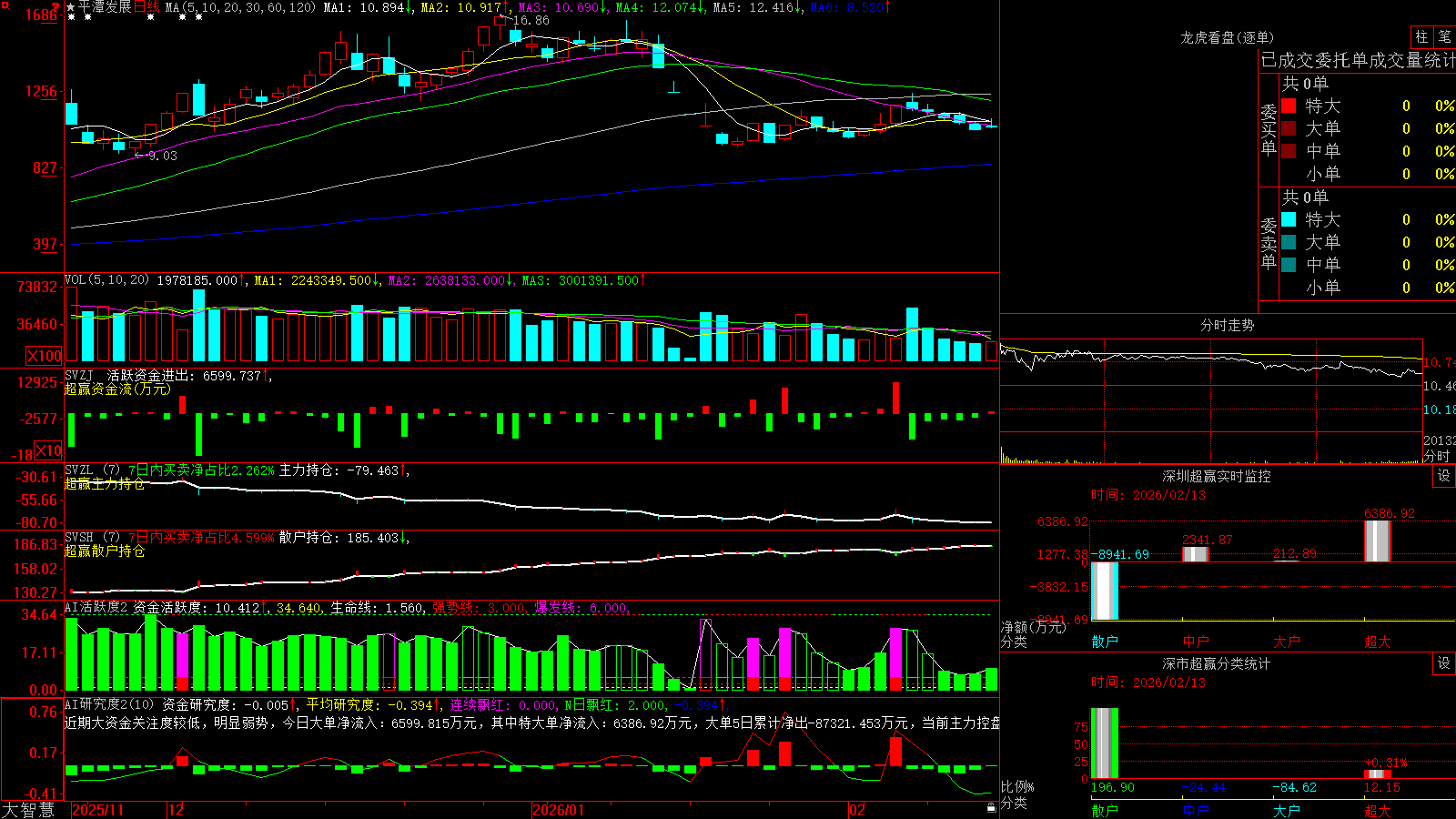
Task: Open 设 settings for 深圳超赢实时监控
Action: [1444, 476]
